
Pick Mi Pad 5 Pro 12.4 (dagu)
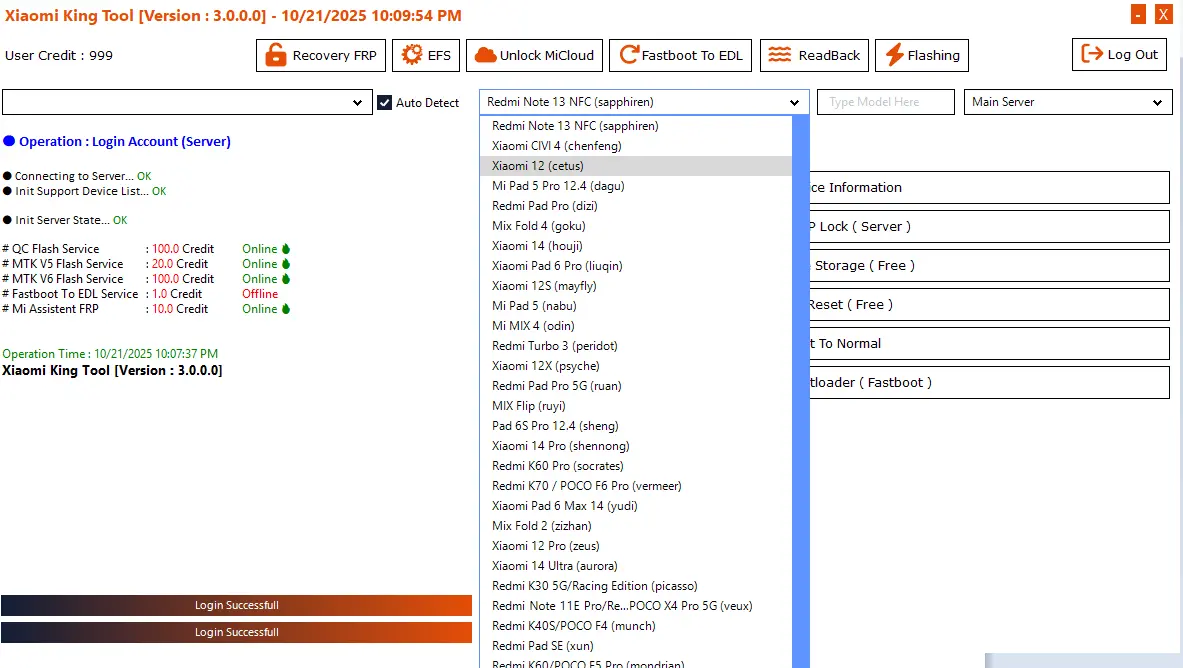[x=636, y=186]
